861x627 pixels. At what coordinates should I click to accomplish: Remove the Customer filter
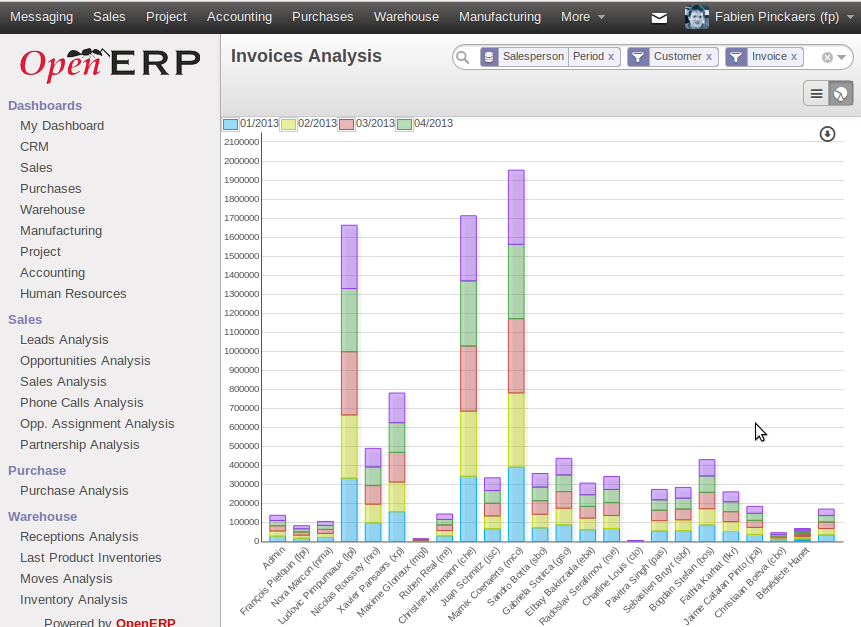tap(709, 57)
